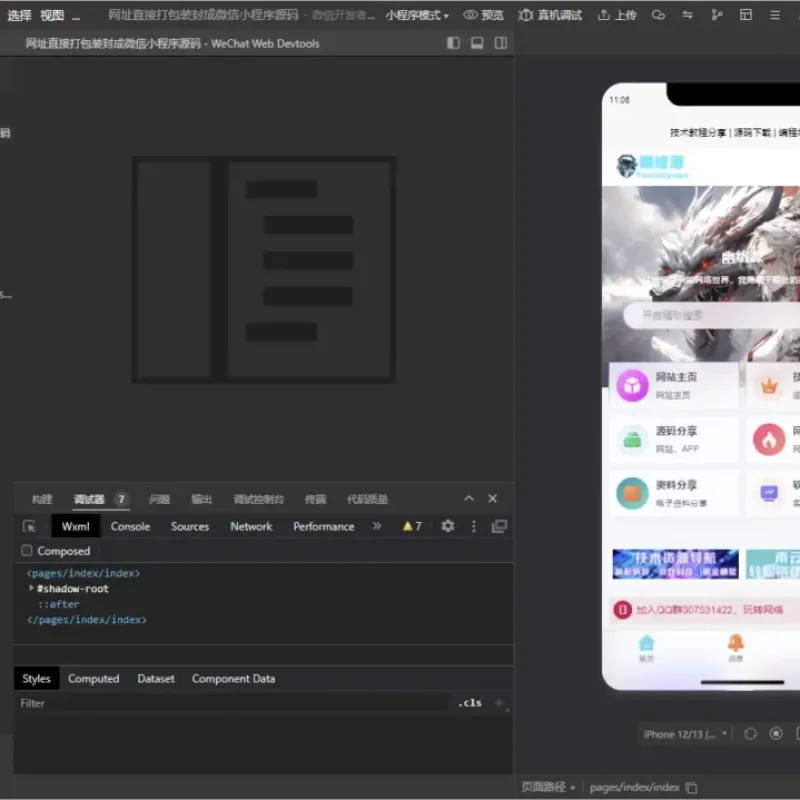Open the iPhone 12/13 device dropdown
Screen dimensions: 800x800
coord(685,734)
